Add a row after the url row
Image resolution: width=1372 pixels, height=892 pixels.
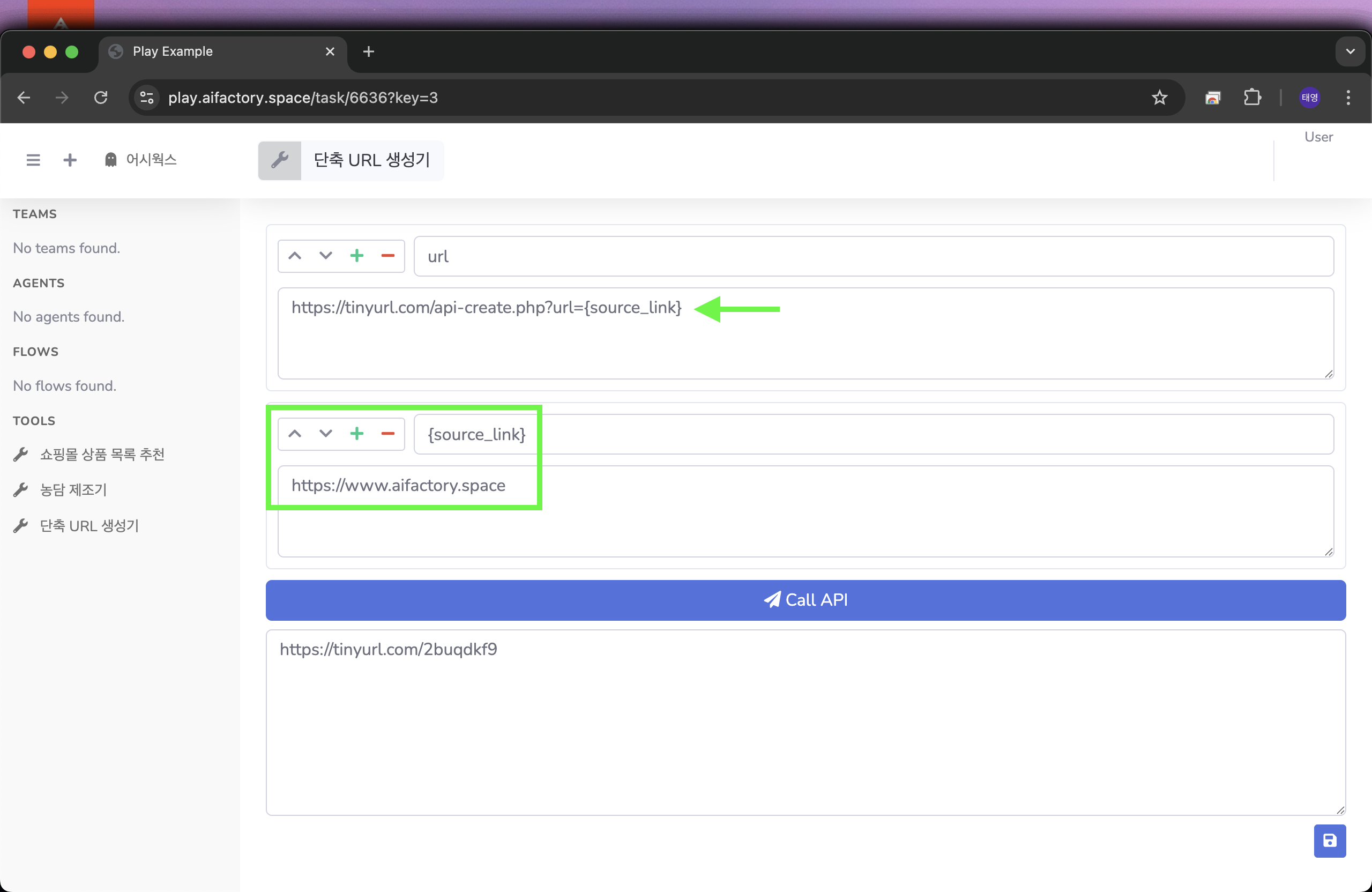tap(357, 256)
